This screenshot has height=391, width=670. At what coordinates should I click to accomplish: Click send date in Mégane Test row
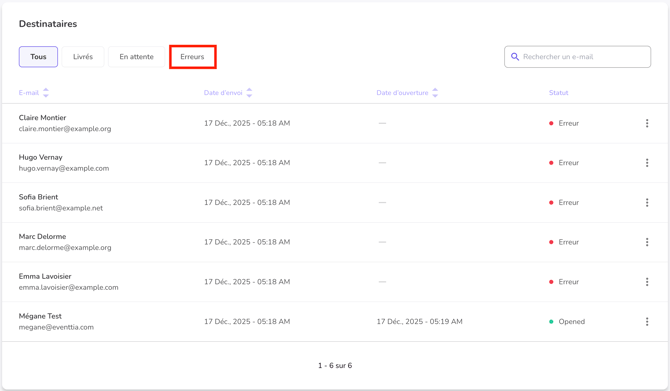[x=247, y=321]
